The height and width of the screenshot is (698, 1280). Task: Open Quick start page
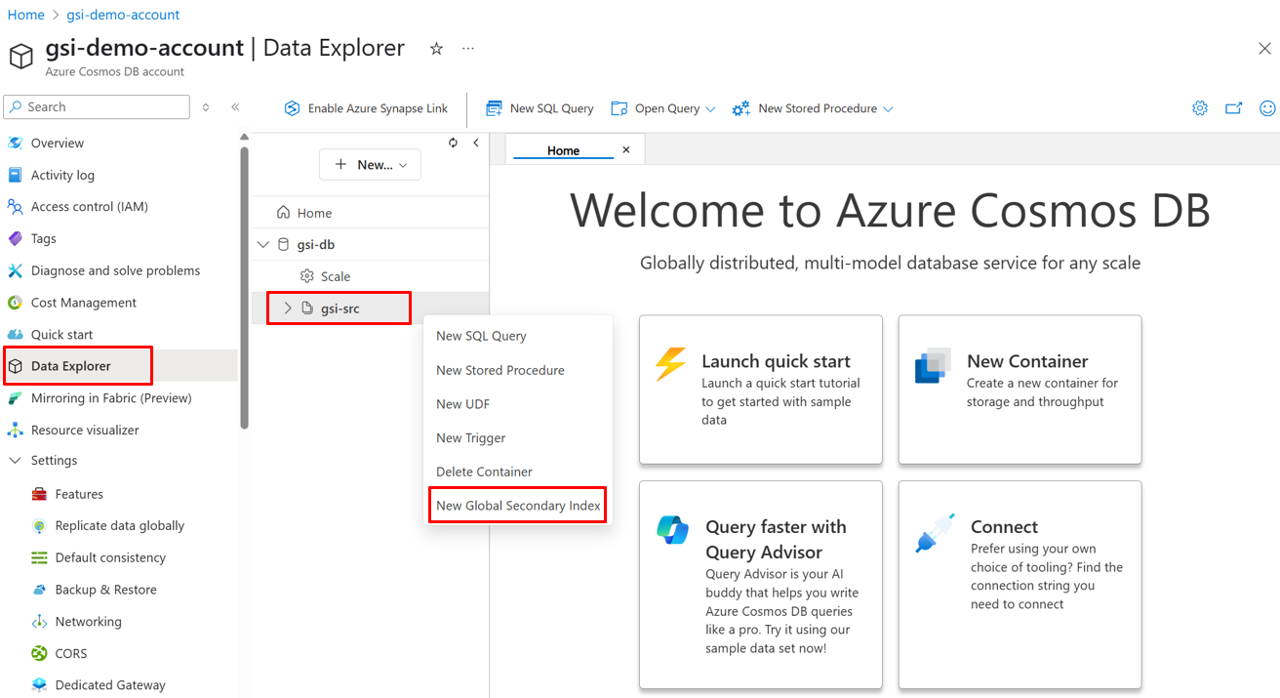point(61,335)
